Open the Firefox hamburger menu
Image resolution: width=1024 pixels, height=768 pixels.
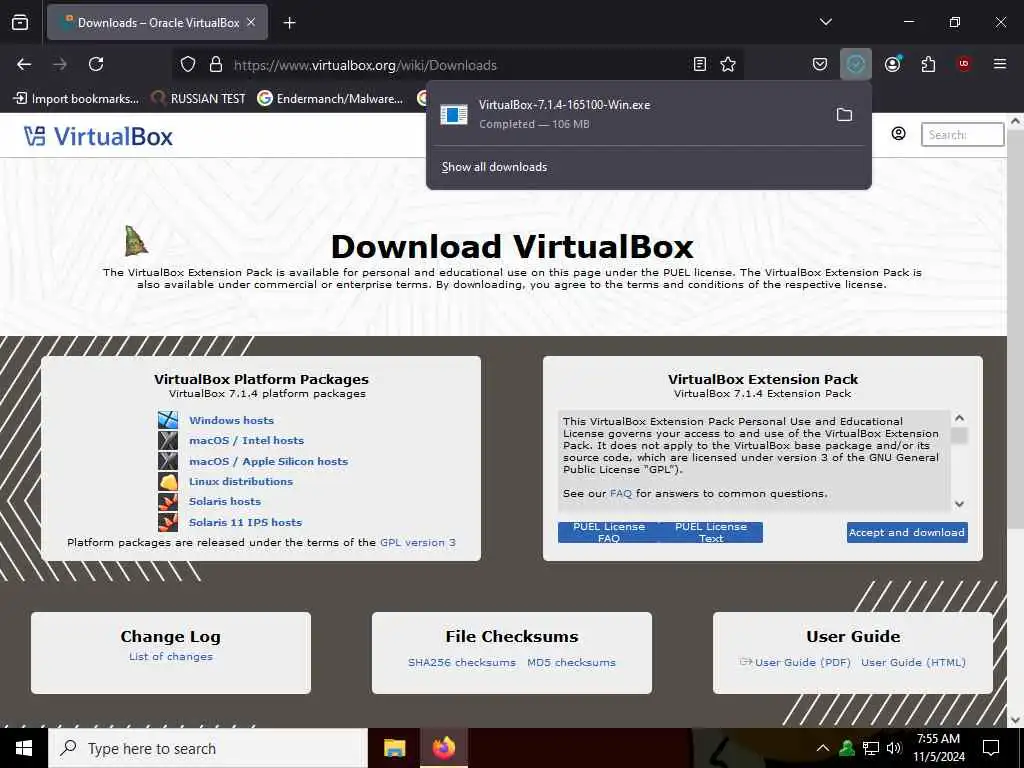(1000, 64)
